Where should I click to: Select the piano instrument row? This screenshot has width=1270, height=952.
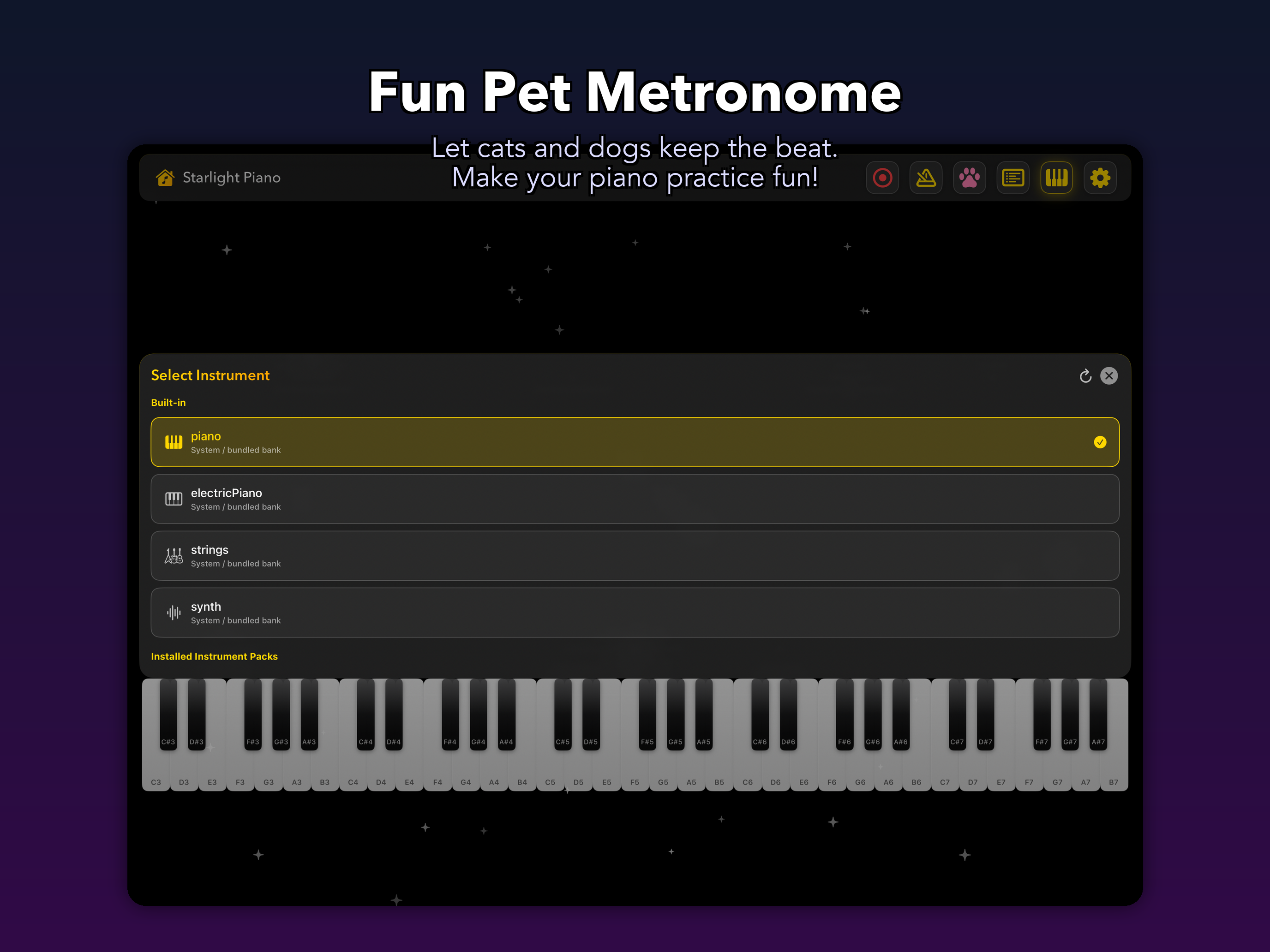click(x=635, y=442)
